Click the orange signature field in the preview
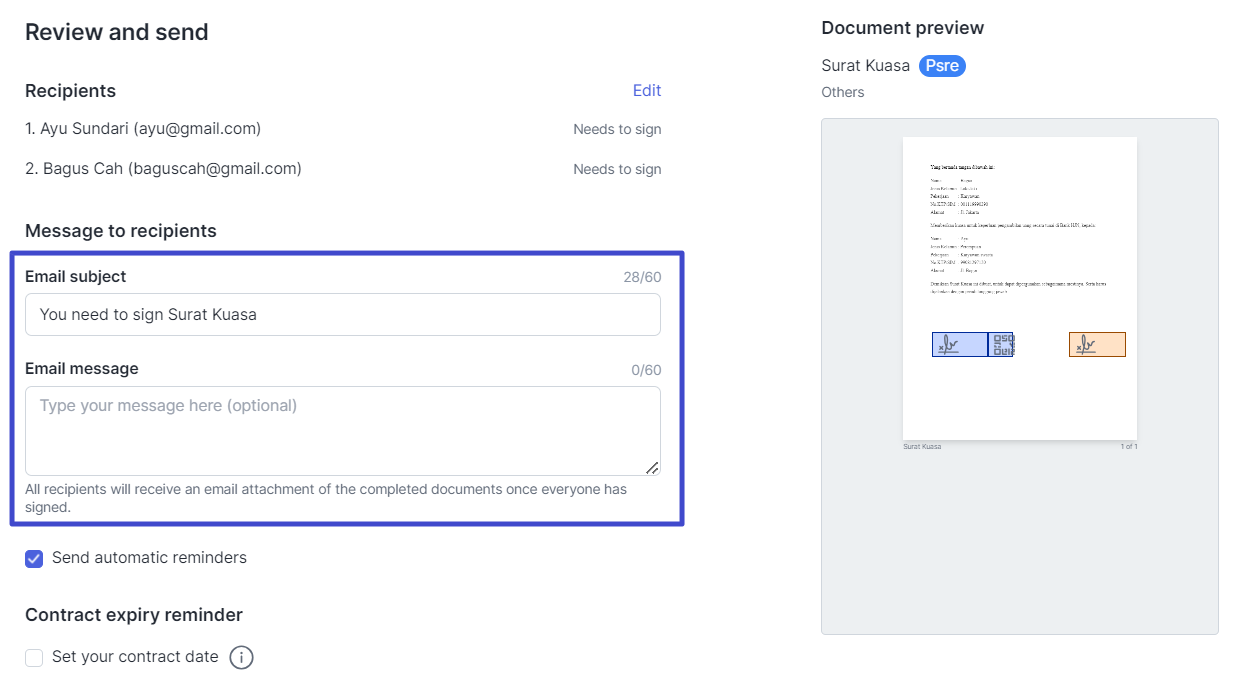1238x686 pixels. coord(1097,343)
